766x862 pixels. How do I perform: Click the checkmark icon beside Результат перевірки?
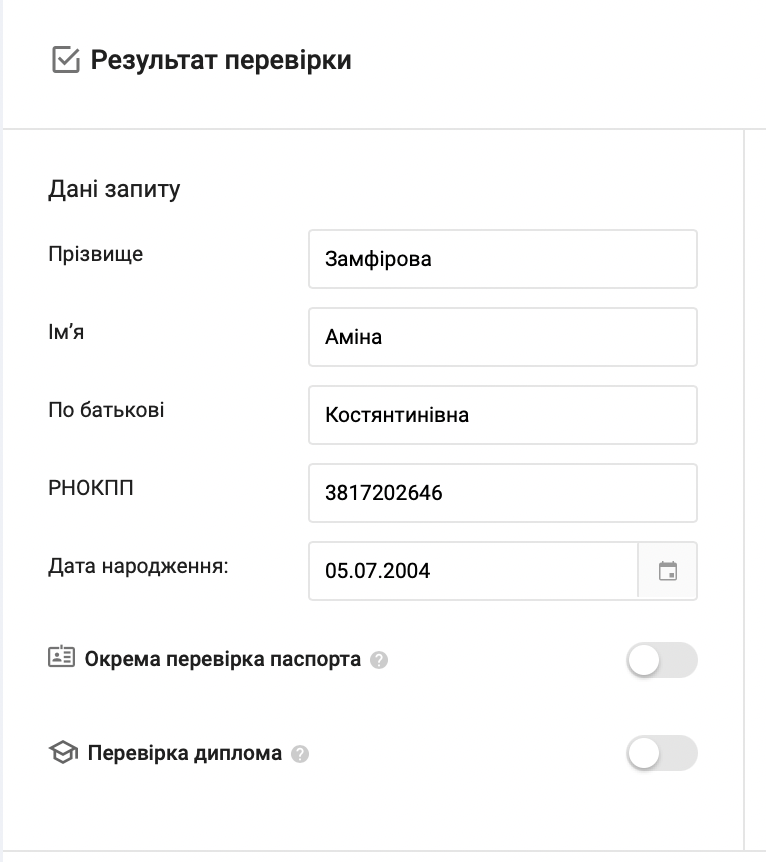point(65,61)
